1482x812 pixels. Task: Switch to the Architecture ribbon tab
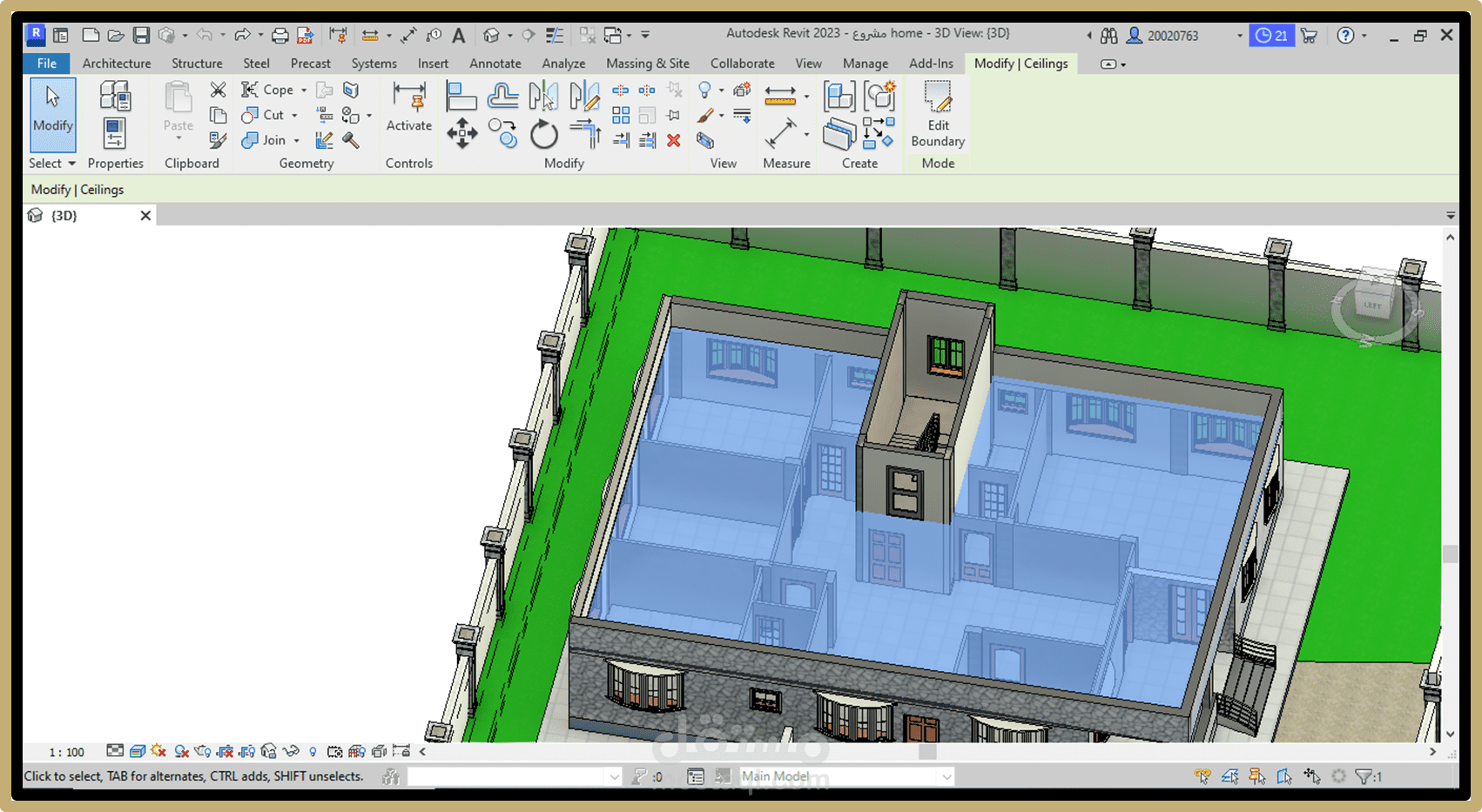pos(117,64)
